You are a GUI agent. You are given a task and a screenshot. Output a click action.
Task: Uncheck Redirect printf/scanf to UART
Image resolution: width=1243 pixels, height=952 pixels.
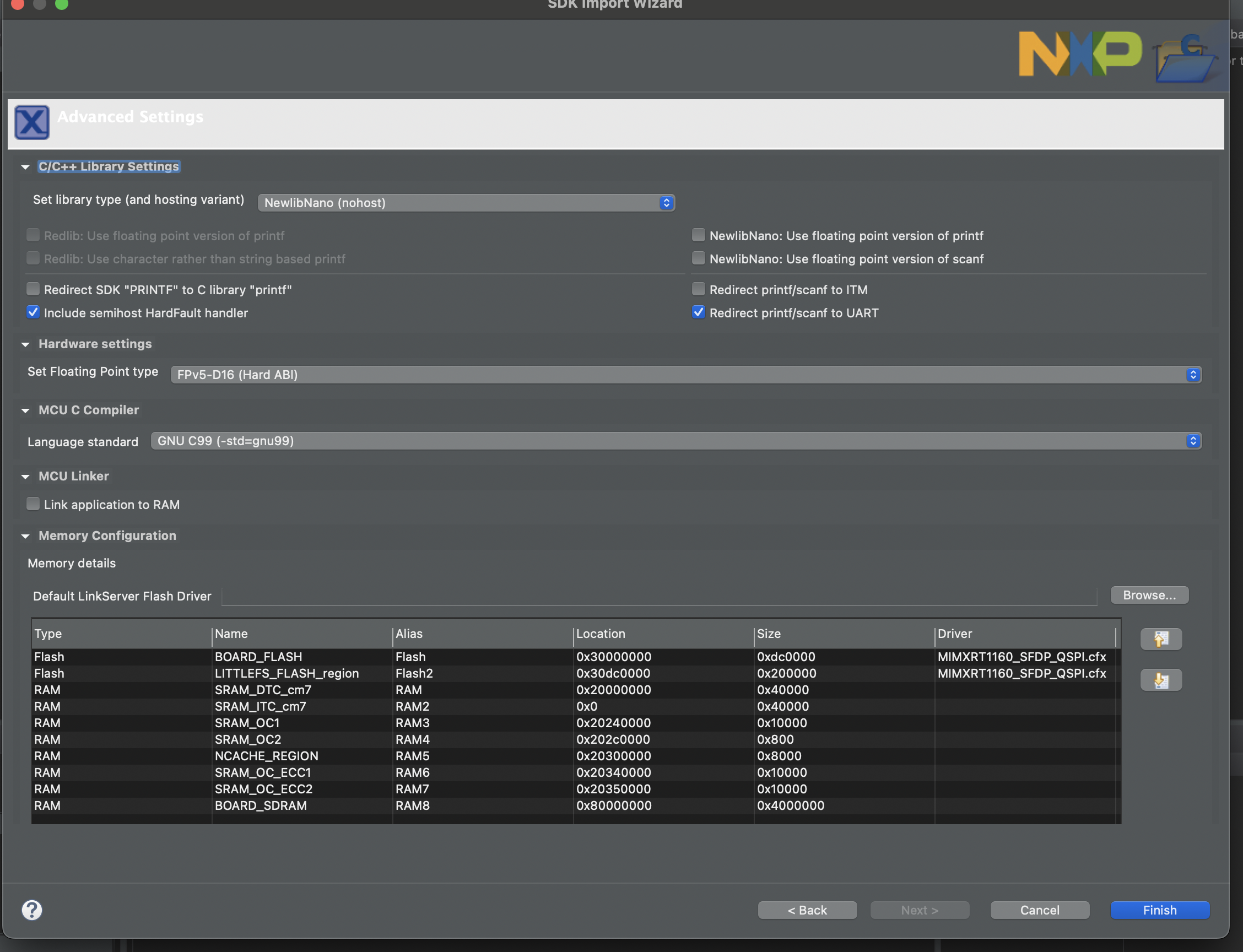pos(698,312)
